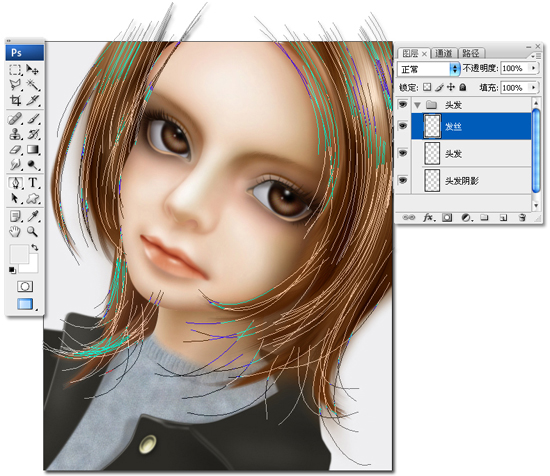Screen dimensions: 550x476
Task: Choose the Crop tool
Action: 15,100
